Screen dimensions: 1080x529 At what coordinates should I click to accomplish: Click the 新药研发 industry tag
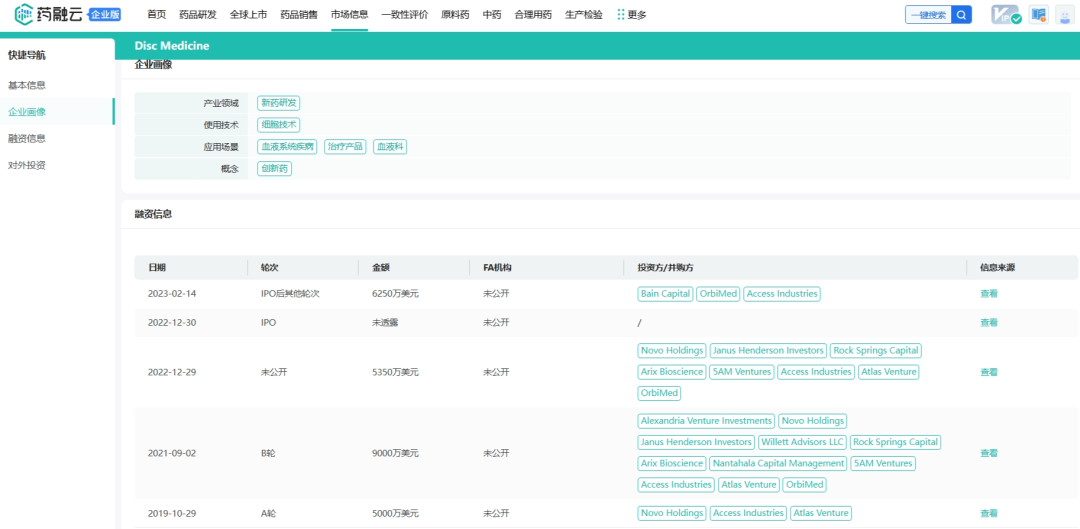pos(278,103)
